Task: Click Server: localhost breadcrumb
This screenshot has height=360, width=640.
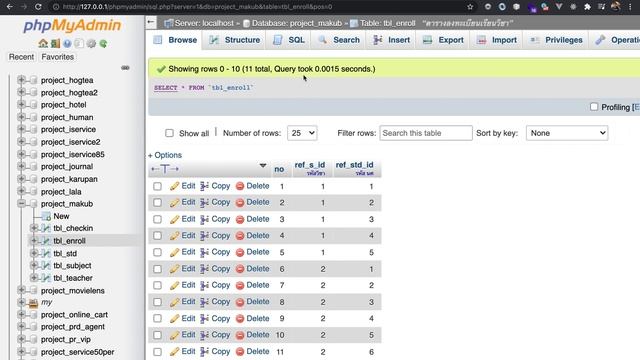Action: [204, 23]
